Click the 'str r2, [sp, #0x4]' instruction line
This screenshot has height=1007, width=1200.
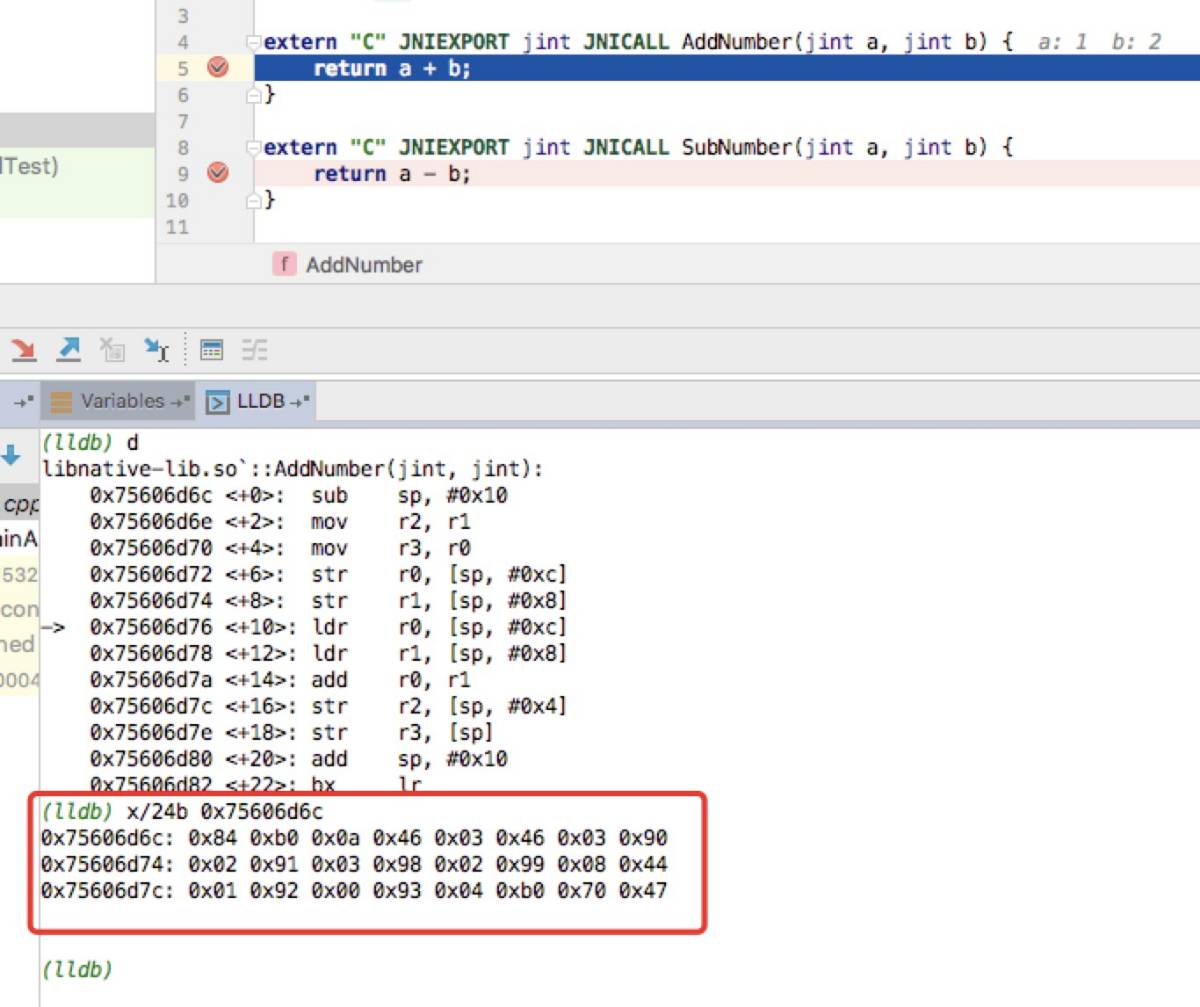pos(328,706)
